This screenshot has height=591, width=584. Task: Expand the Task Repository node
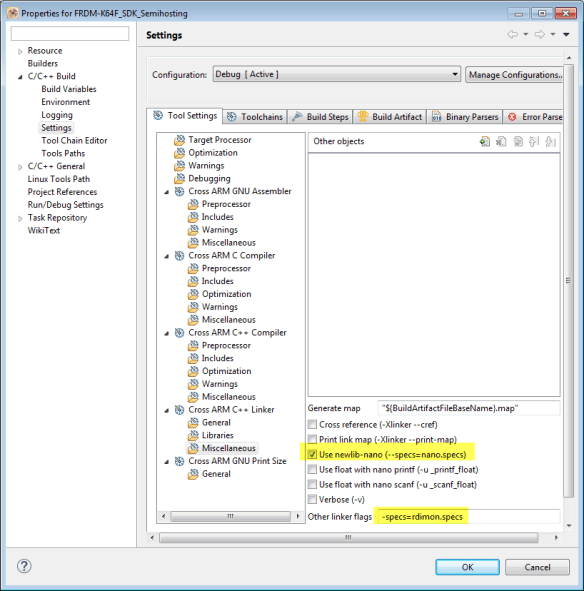coord(20,218)
